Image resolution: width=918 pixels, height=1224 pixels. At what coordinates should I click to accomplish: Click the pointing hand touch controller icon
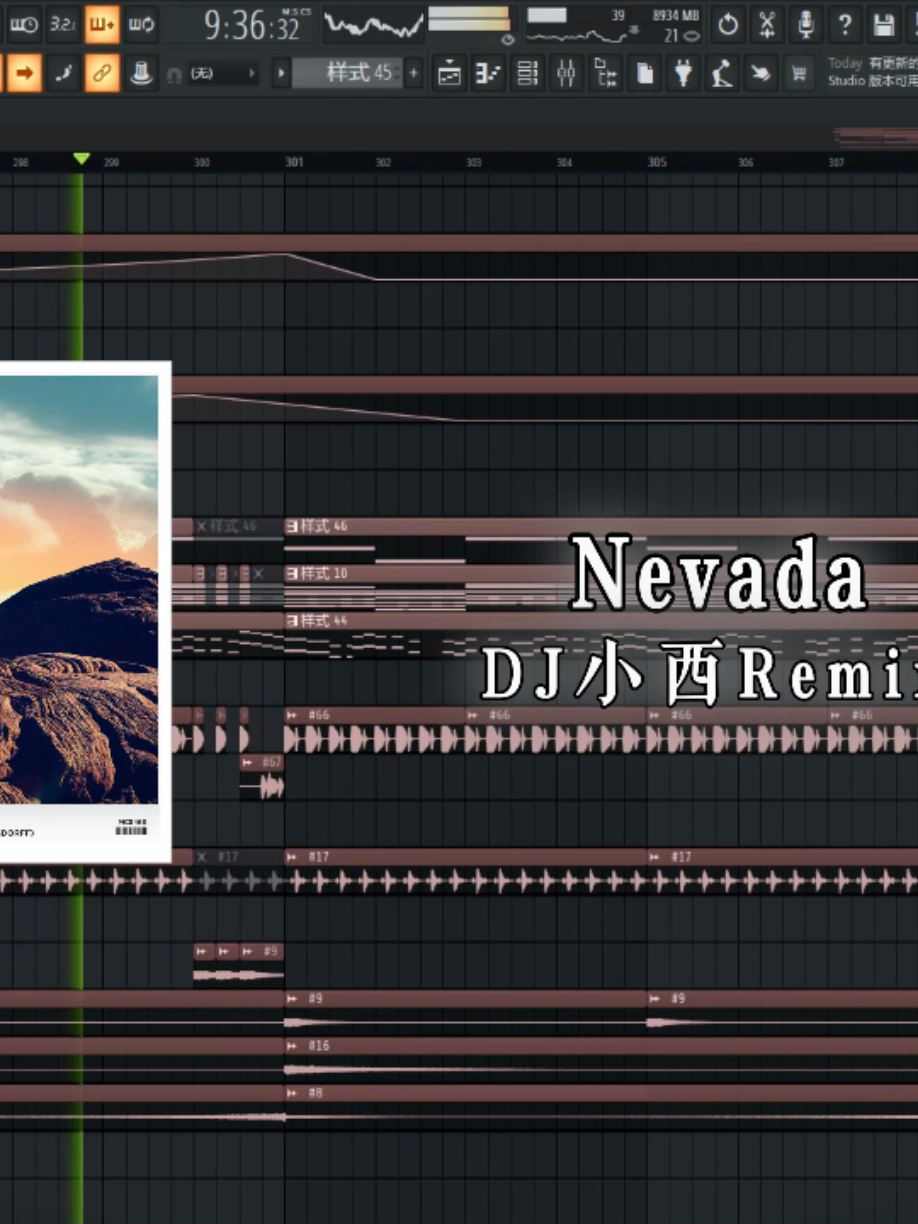pos(761,73)
